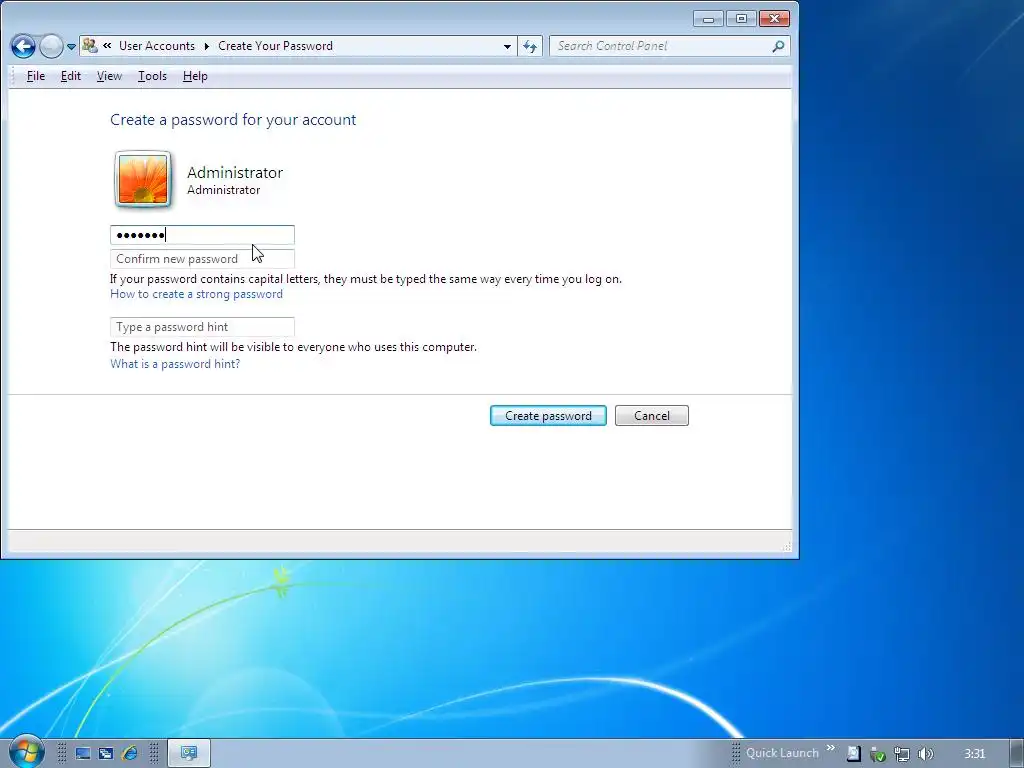Click the User Accounts taskbar button
Image resolution: width=1024 pixels, height=768 pixels.
point(189,754)
